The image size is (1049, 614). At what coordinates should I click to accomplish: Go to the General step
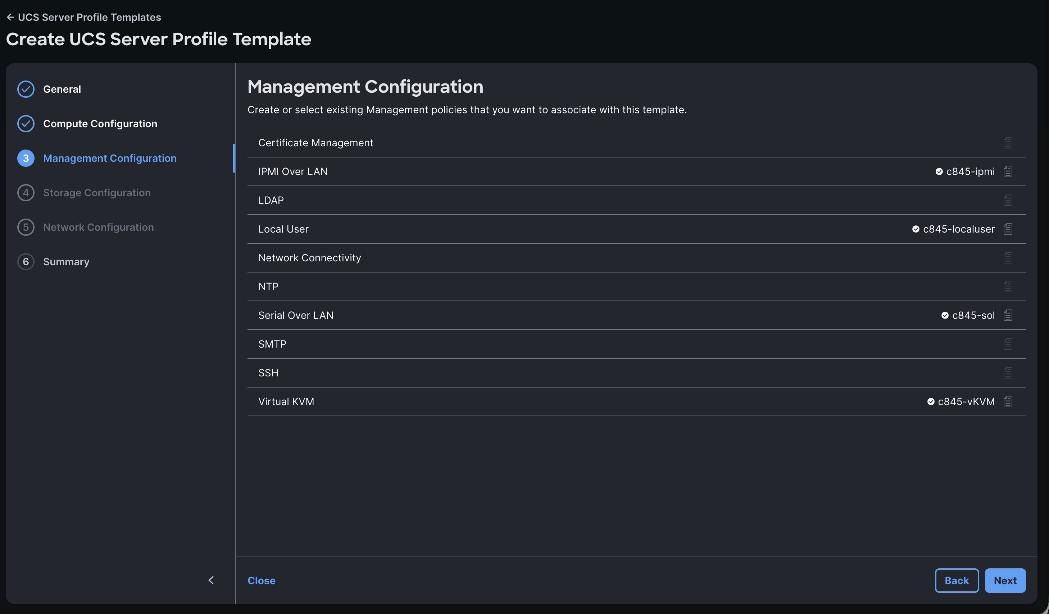[62, 89]
